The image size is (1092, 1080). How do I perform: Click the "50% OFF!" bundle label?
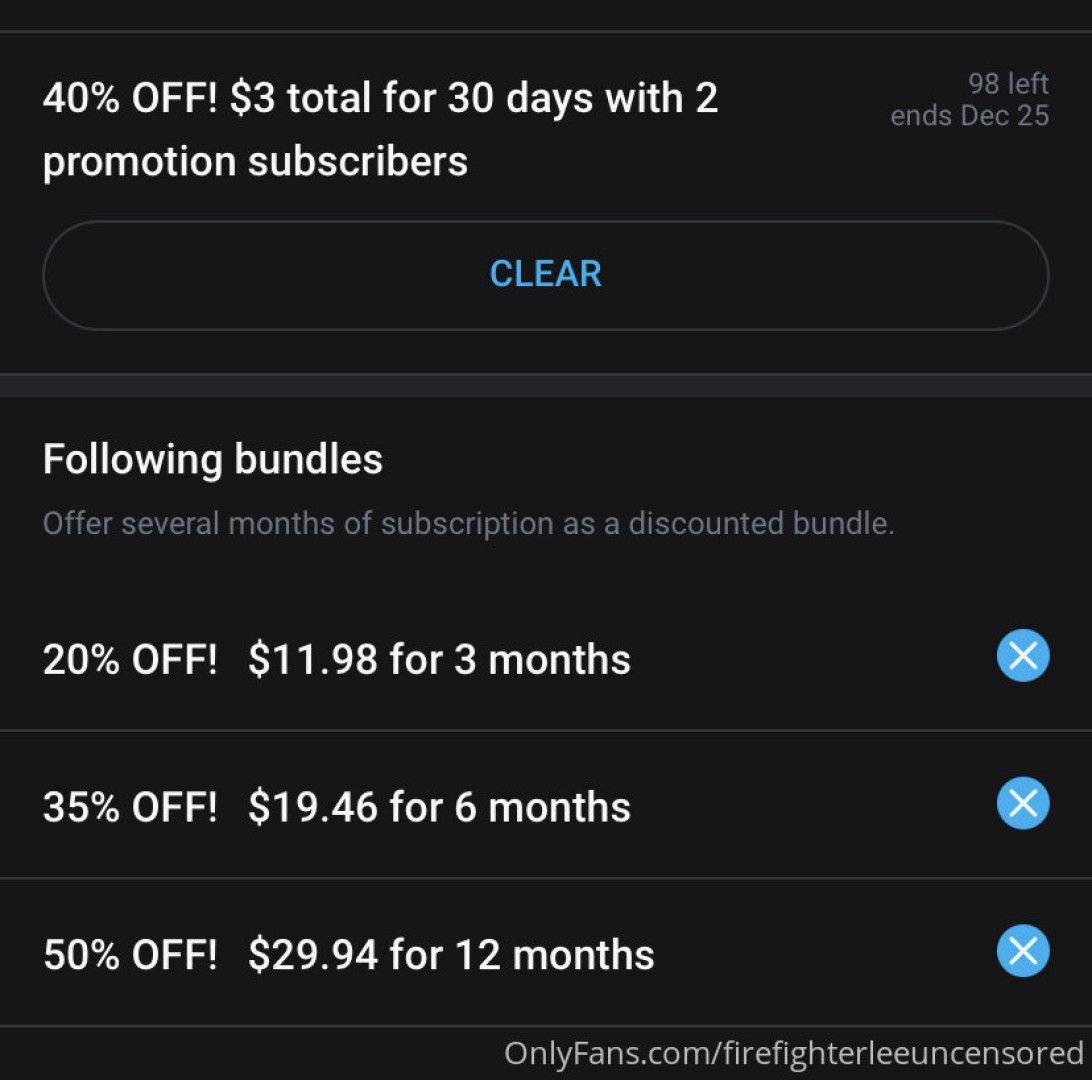click(x=129, y=955)
